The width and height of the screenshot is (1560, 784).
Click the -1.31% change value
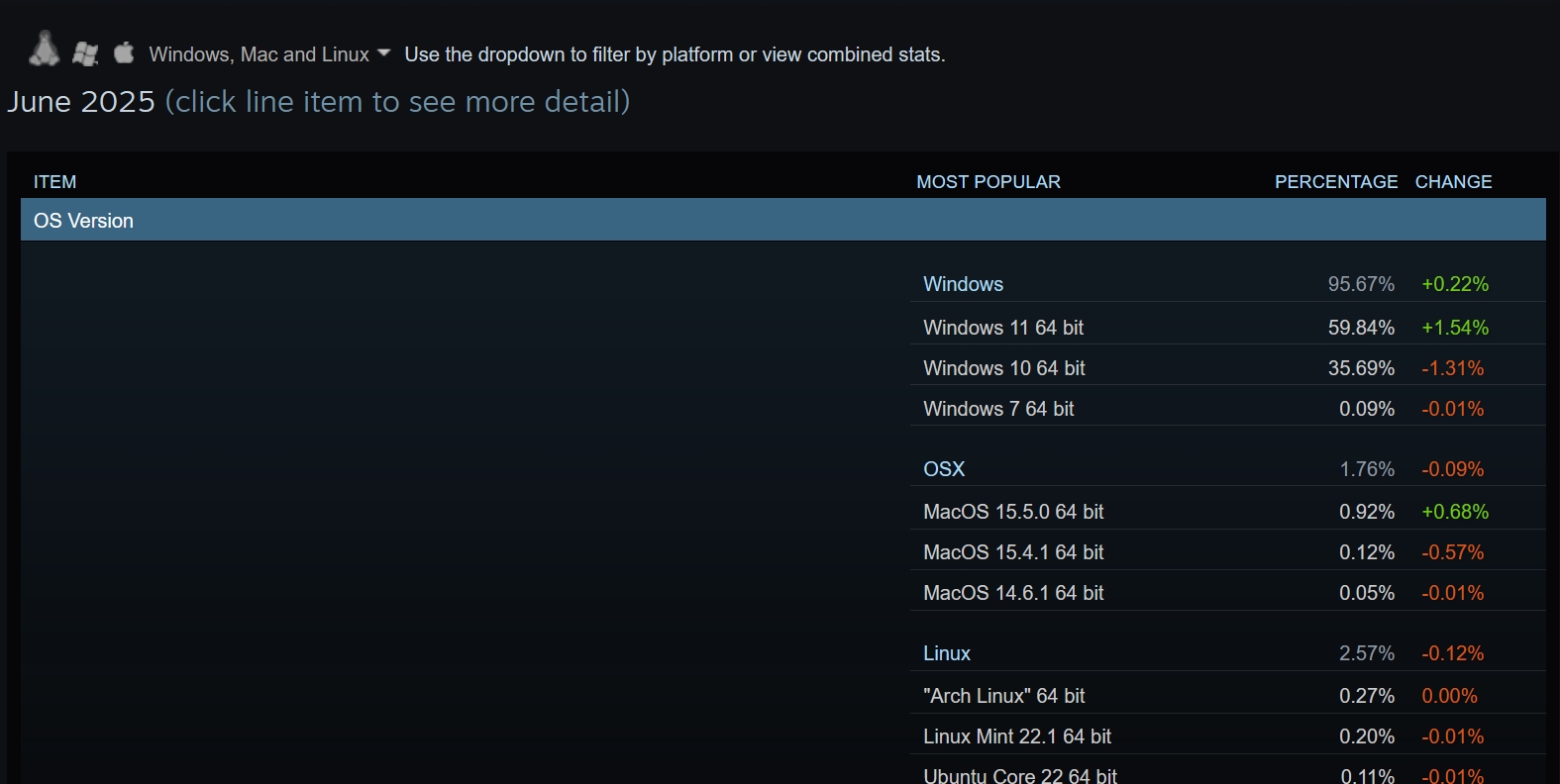click(x=1453, y=367)
